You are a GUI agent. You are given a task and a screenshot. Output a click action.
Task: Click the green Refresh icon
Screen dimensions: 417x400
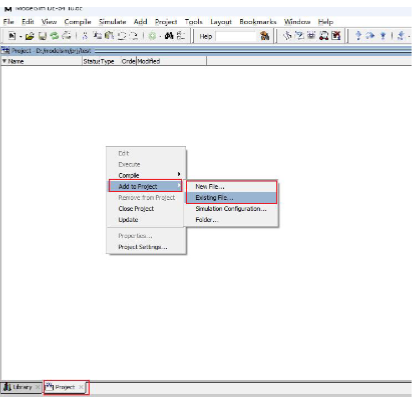54,36
